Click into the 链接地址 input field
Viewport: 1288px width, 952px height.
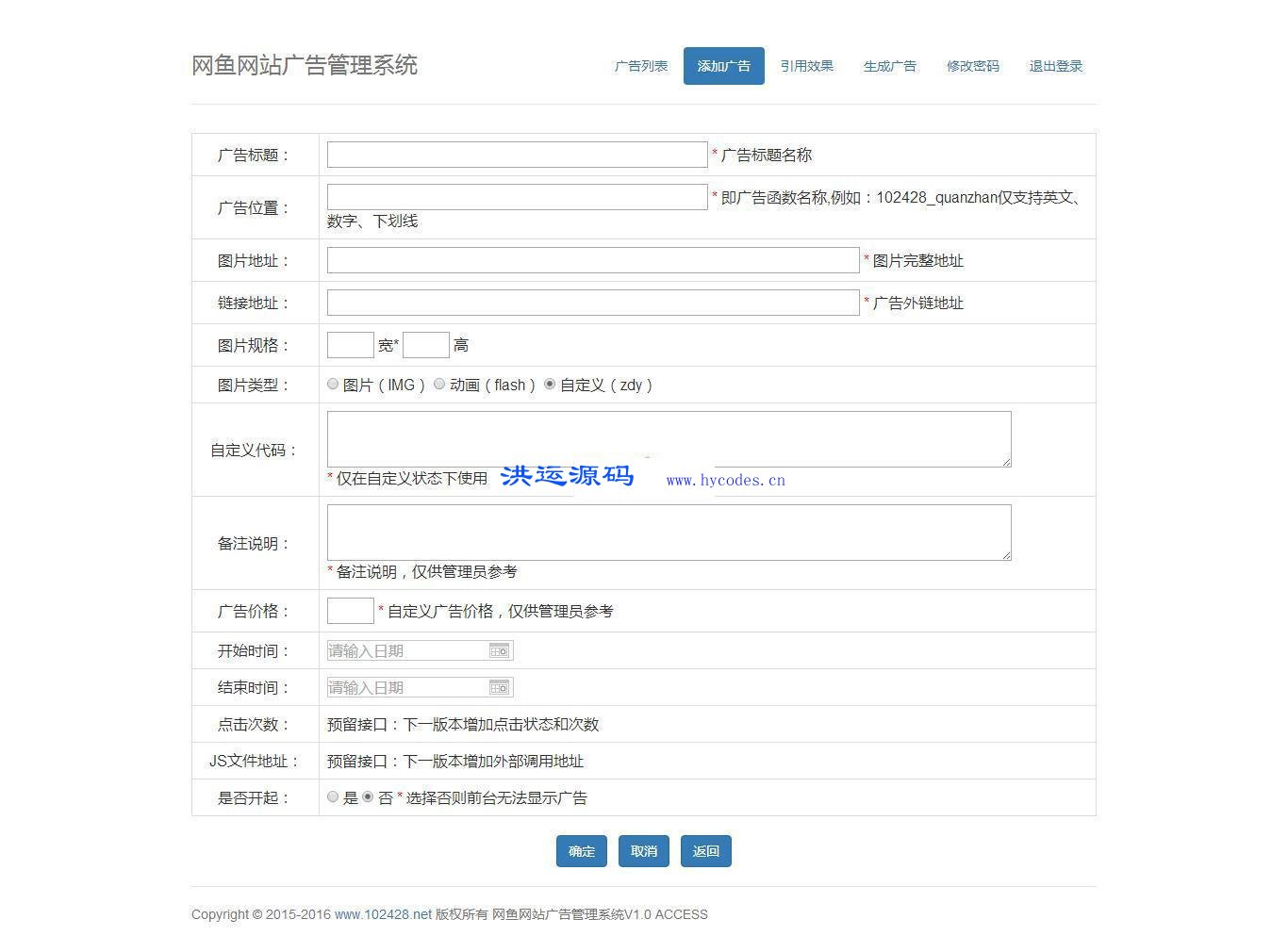click(593, 303)
